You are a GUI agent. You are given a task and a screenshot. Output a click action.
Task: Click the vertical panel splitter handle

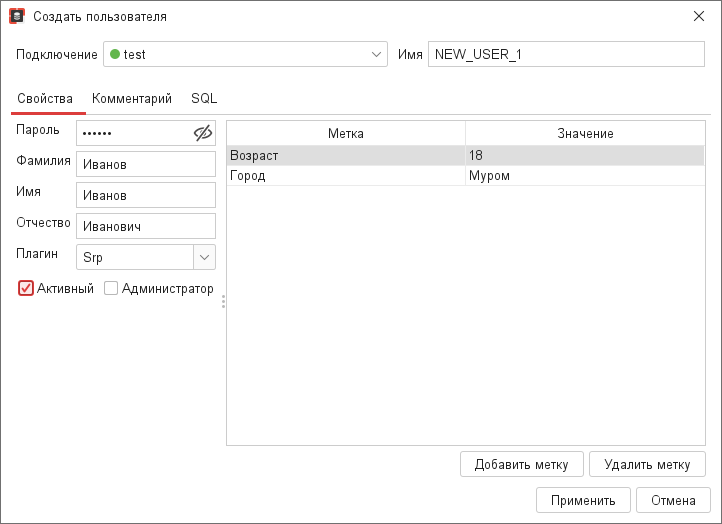223,301
